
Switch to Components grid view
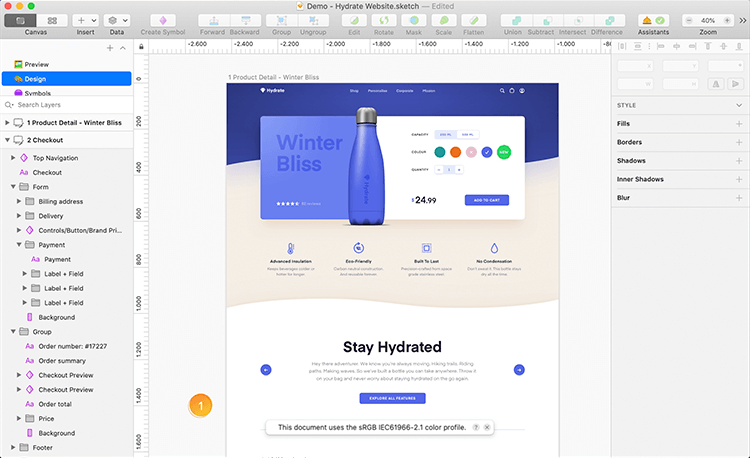[52, 21]
